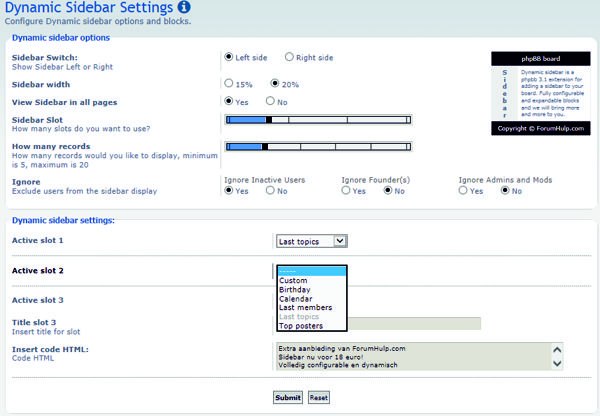Choose 20% sidebar width

[274, 84]
